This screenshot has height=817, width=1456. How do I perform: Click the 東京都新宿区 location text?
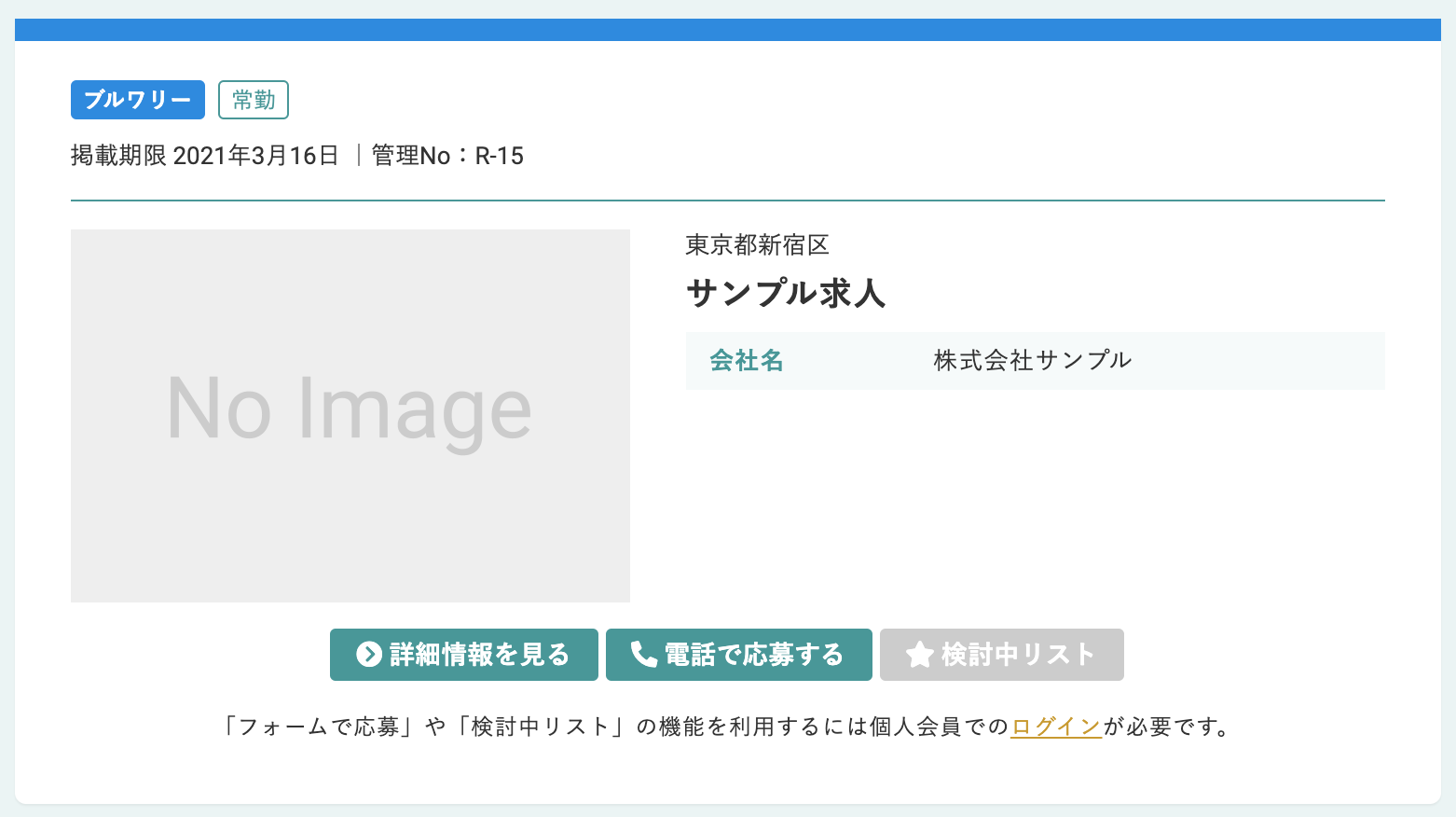click(757, 245)
